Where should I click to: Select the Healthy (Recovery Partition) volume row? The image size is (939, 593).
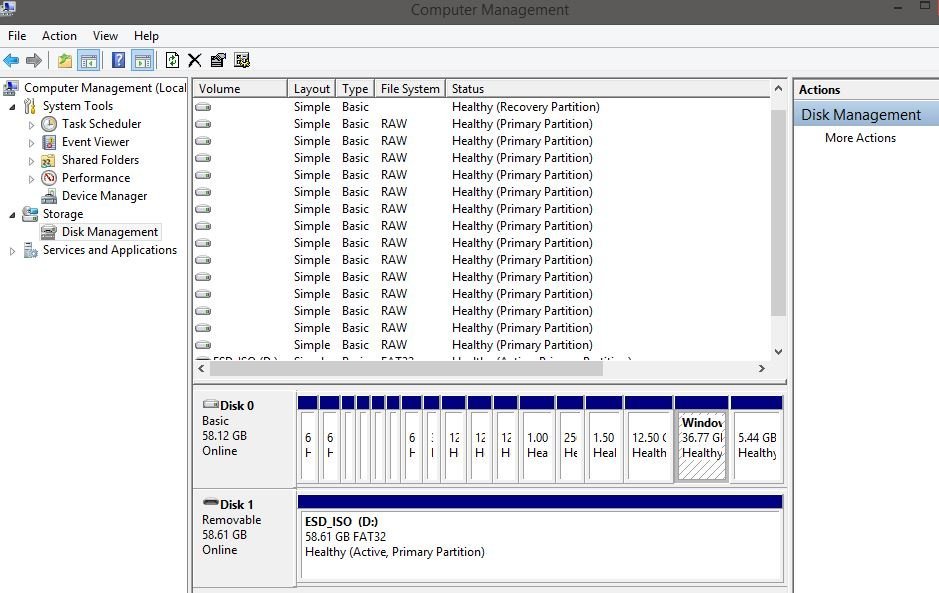point(482,107)
